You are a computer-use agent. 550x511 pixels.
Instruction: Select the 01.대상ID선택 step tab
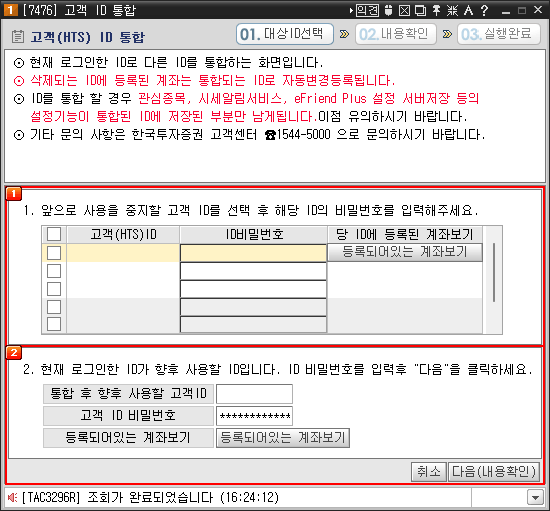pos(285,34)
